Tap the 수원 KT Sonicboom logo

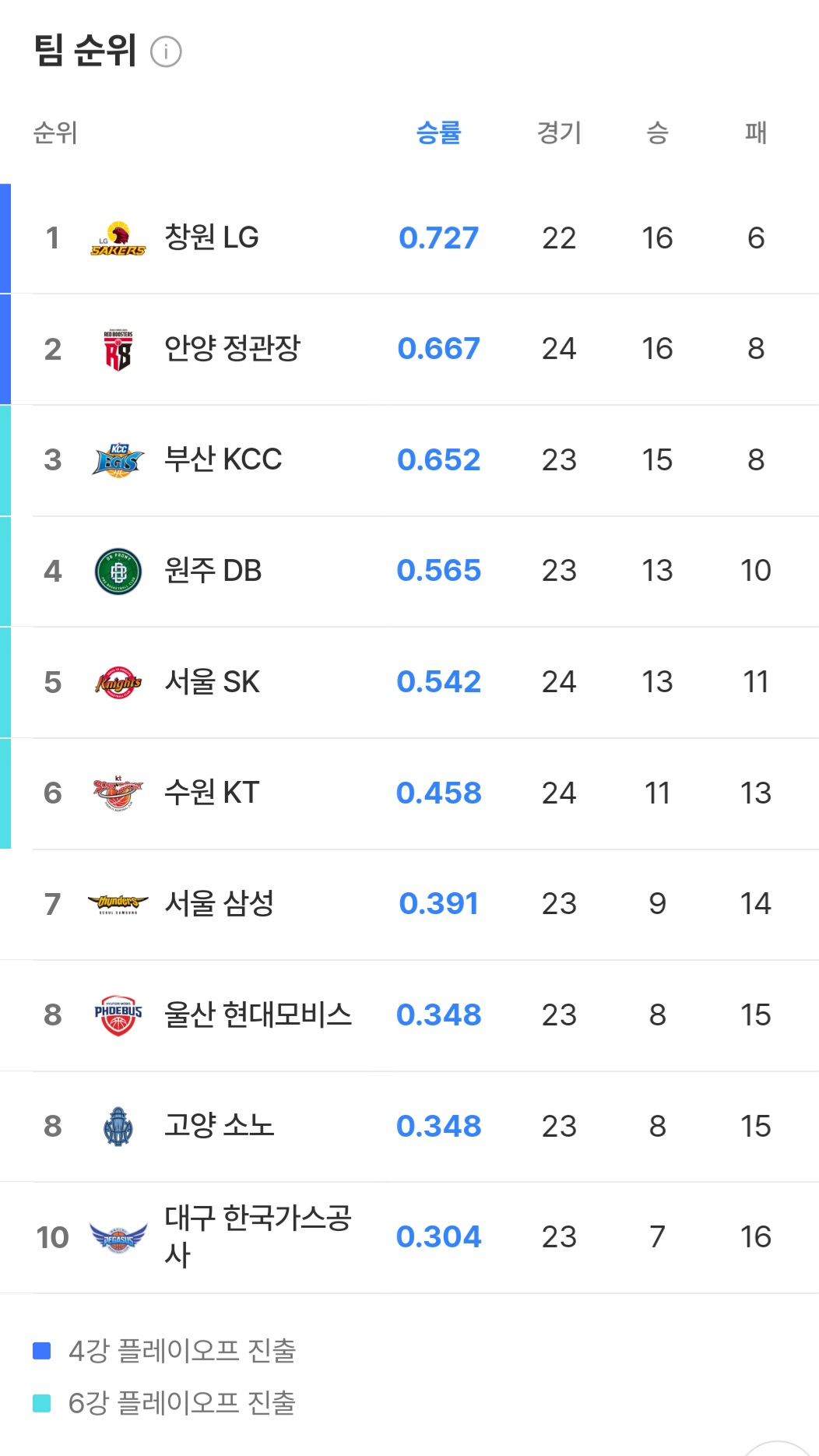[x=118, y=793]
